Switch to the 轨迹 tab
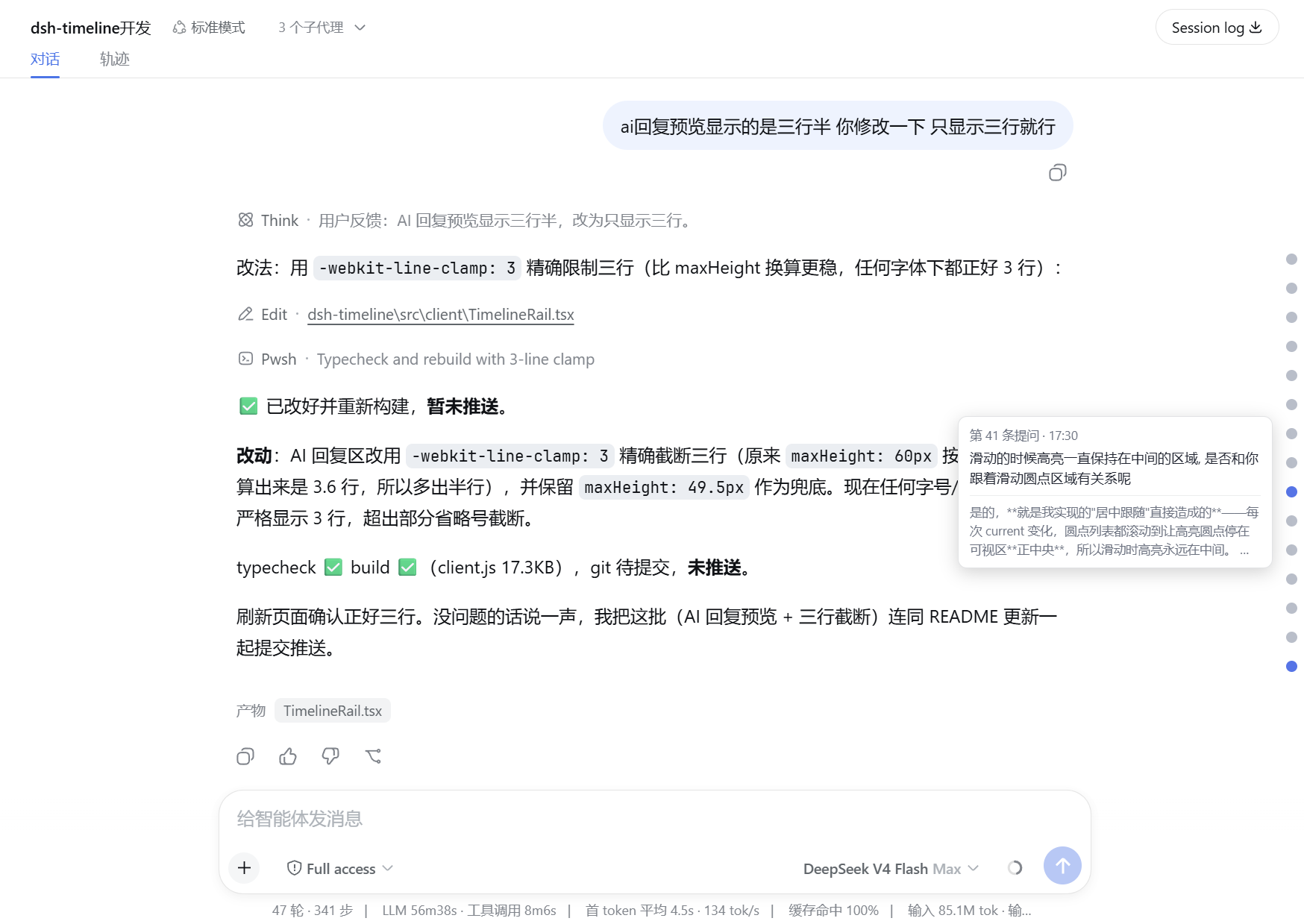The height and width of the screenshot is (924, 1304). point(115,59)
